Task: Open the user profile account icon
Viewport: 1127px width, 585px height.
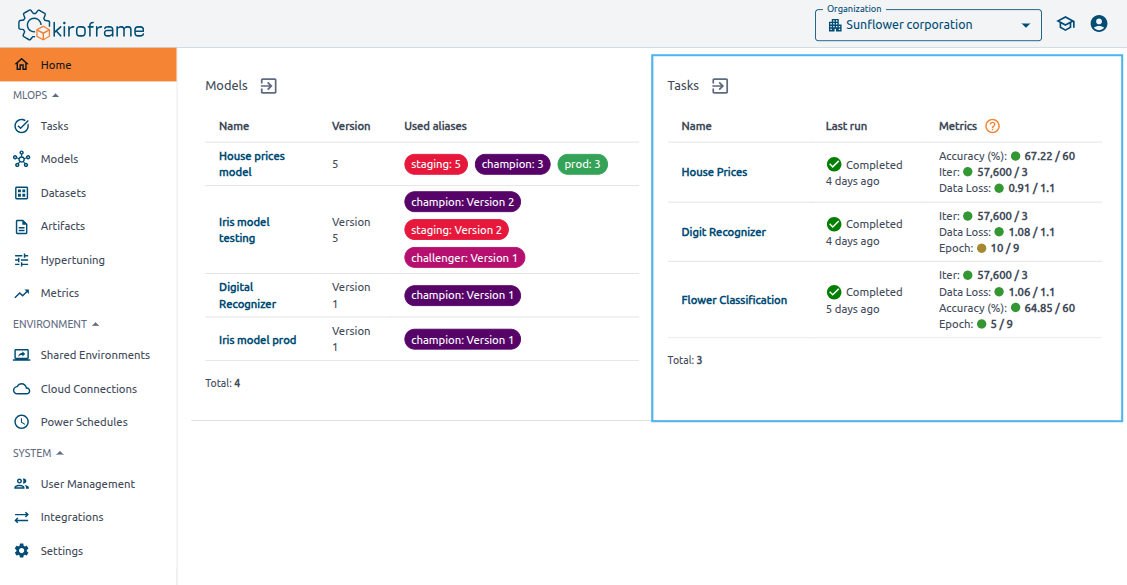Action: click(1099, 24)
